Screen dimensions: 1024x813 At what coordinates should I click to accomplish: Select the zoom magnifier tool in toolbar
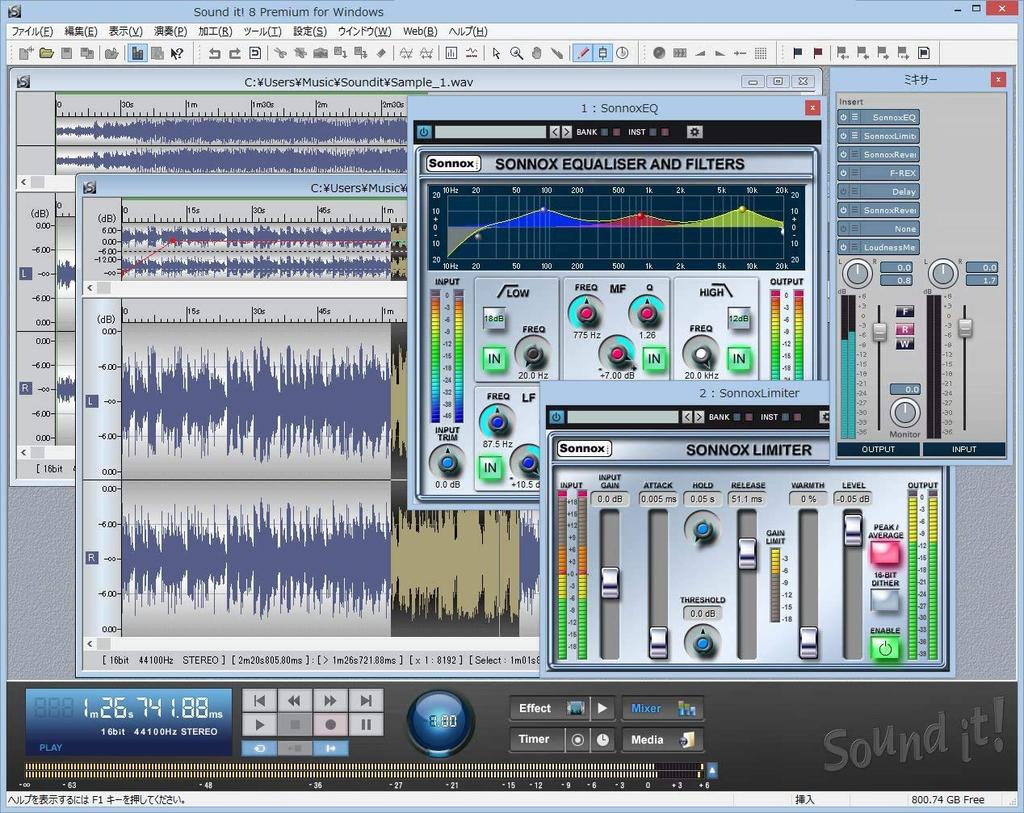[x=516, y=53]
